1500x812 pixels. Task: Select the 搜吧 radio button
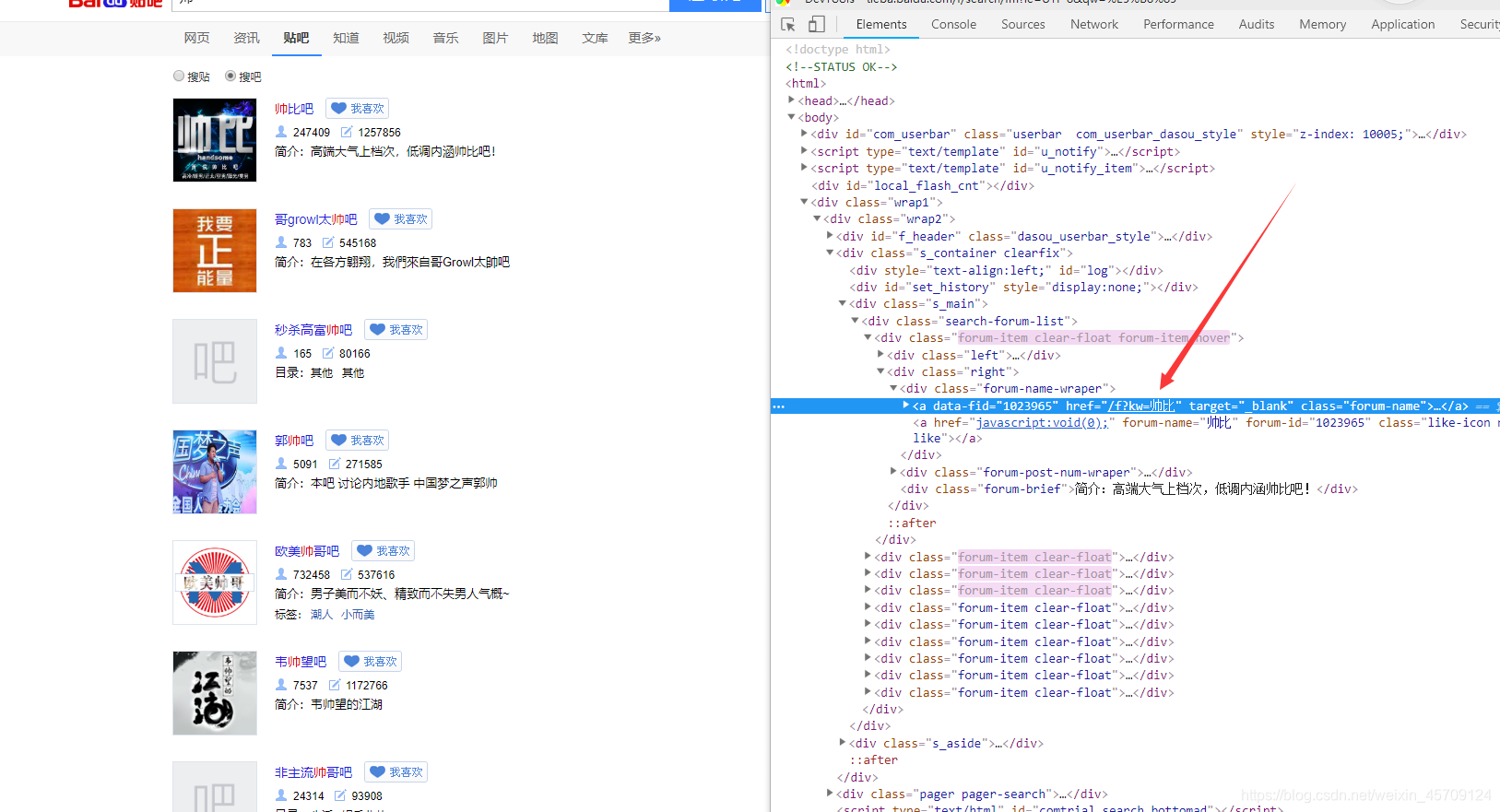click(x=230, y=76)
